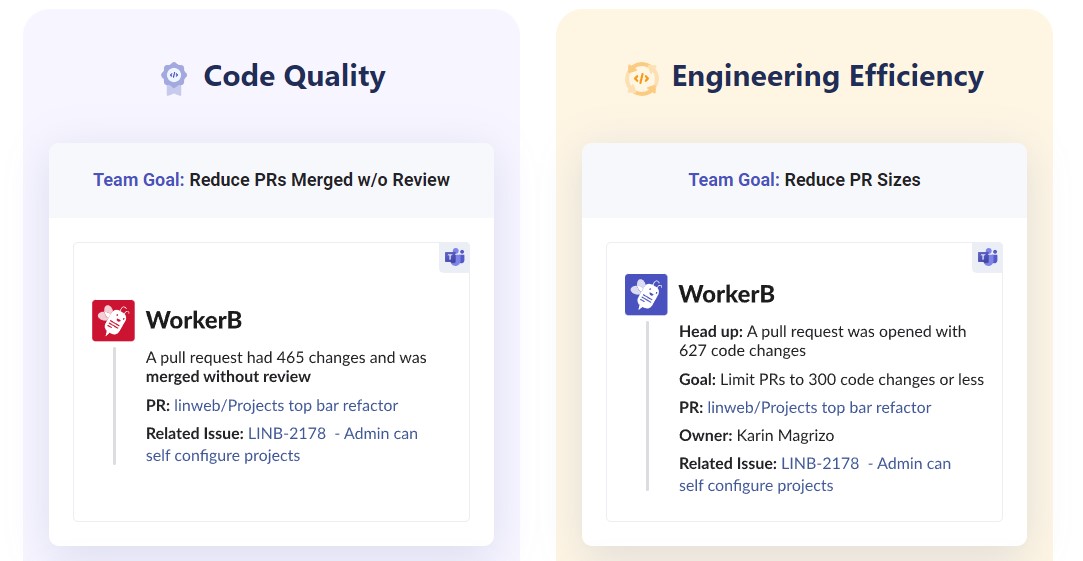Click the Code Quality badge icon
This screenshot has height=561, width=1083.
(174, 78)
